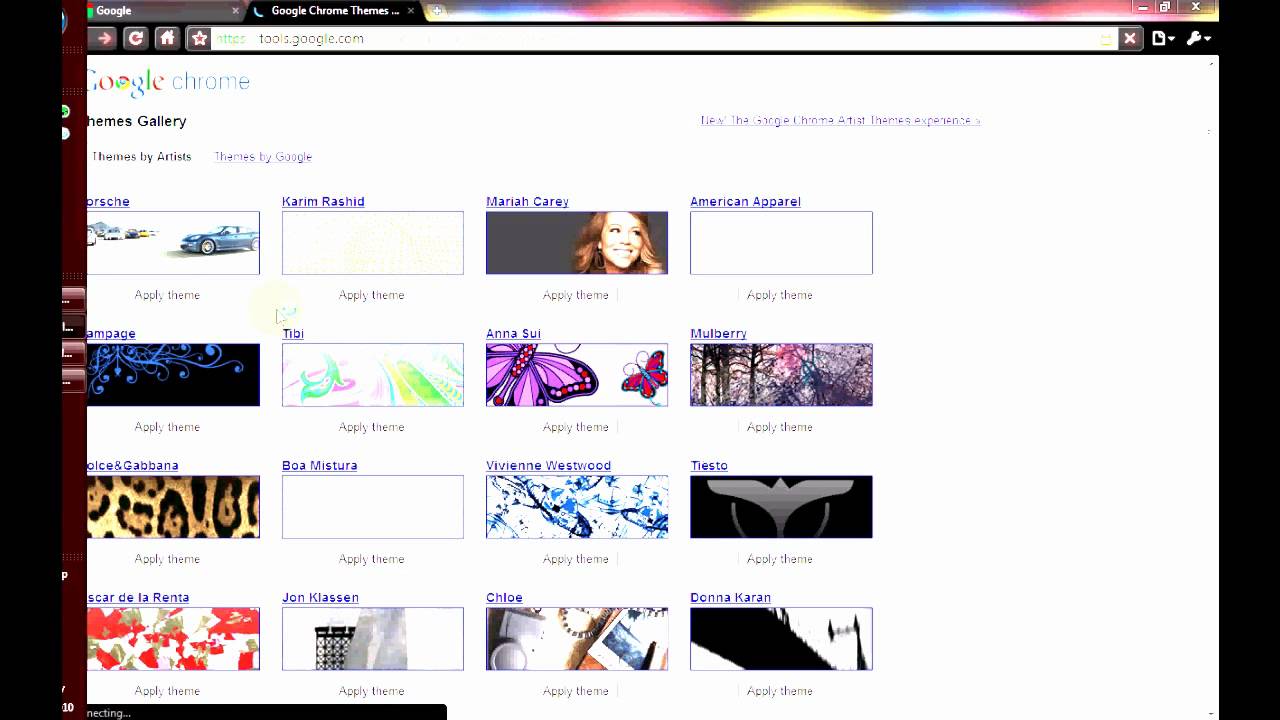Apply theme under Tibi
Screen dimensions: 1280x720
tap(371, 427)
